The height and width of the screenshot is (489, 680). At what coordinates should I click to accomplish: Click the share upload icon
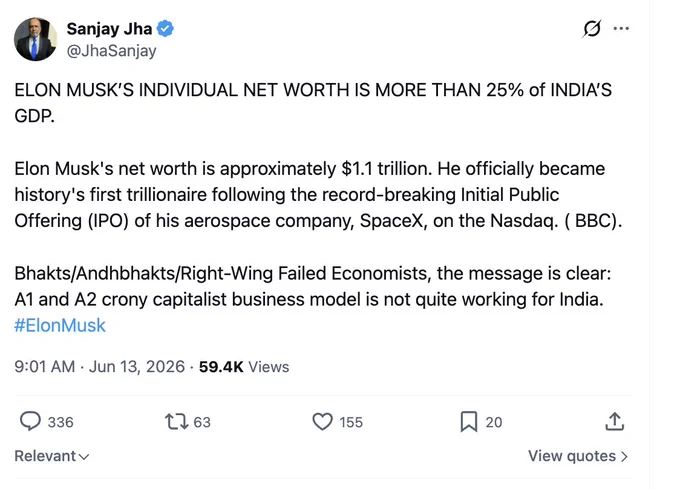click(615, 421)
